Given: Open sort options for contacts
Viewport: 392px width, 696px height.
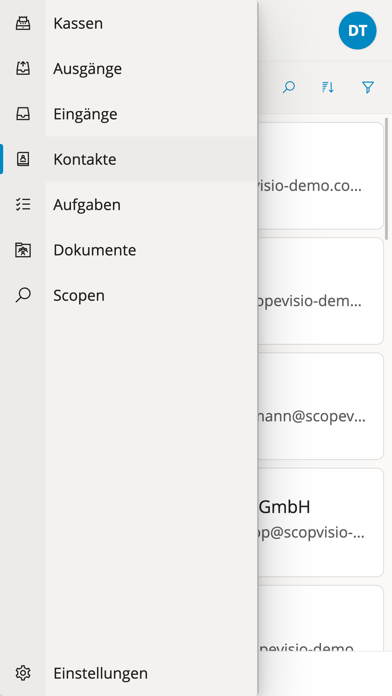Looking at the screenshot, I should [x=328, y=87].
